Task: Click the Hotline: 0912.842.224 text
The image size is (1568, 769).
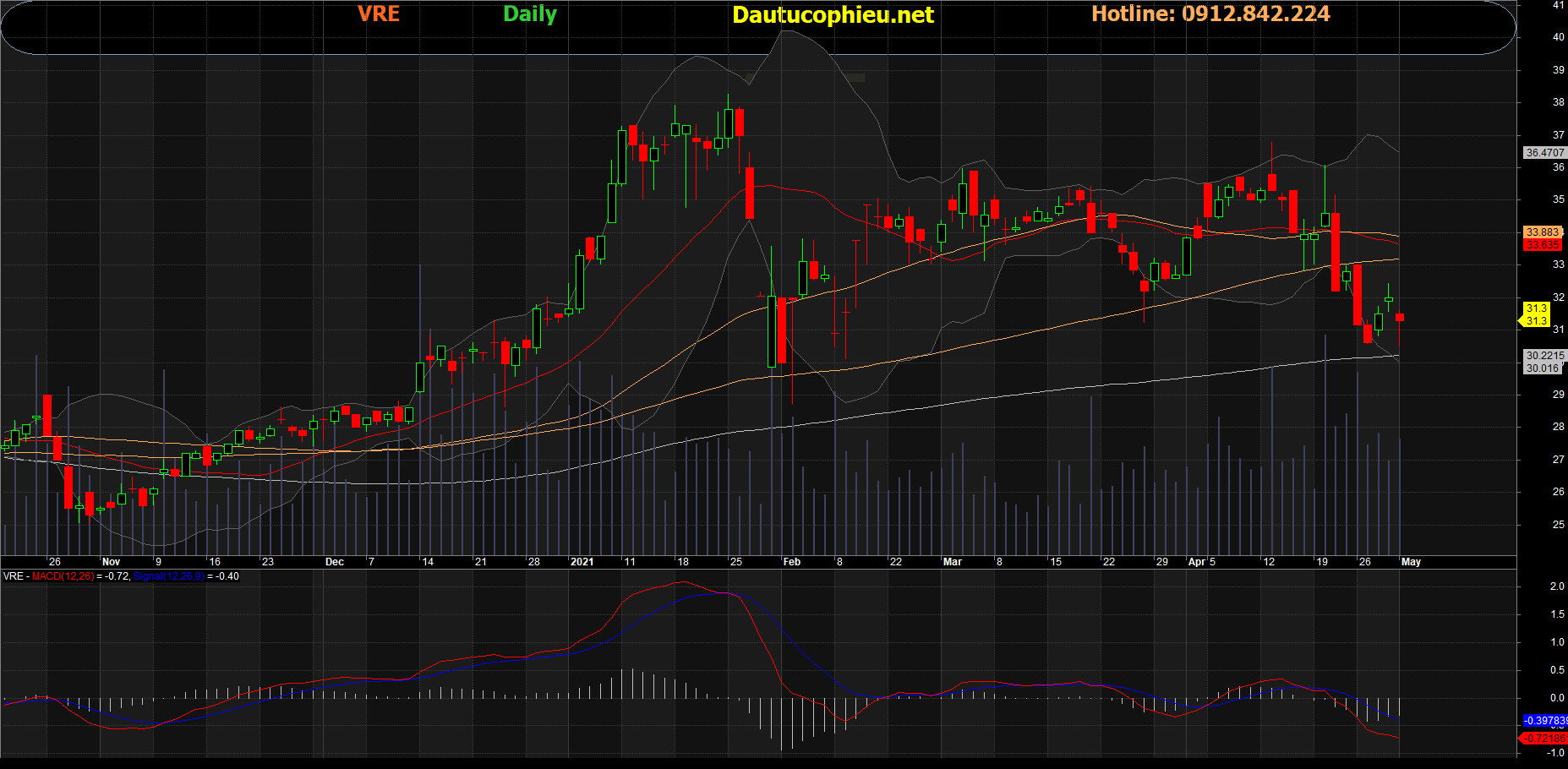Action: (1210, 14)
